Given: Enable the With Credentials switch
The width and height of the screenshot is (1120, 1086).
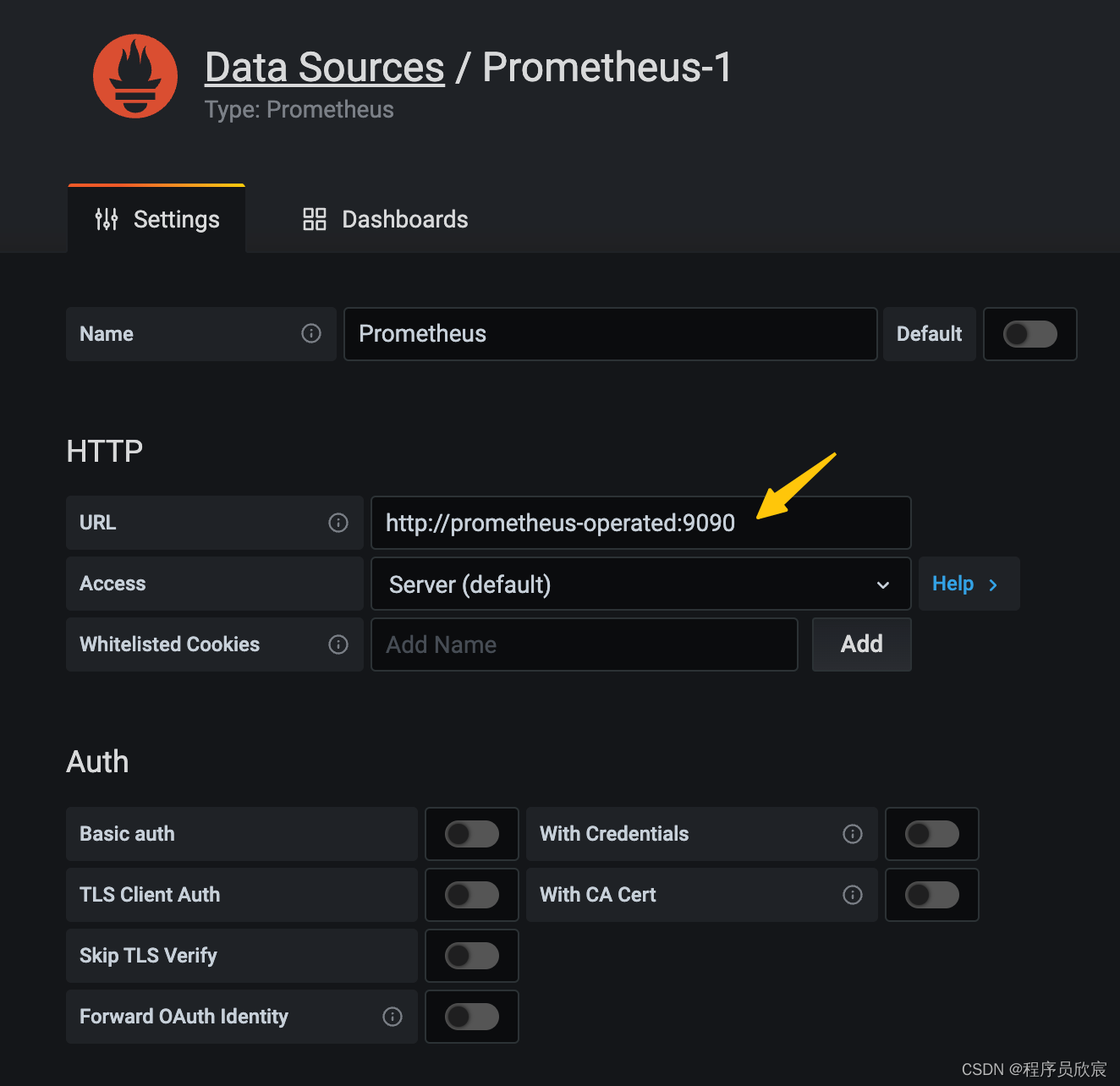Looking at the screenshot, I should coord(932,834).
